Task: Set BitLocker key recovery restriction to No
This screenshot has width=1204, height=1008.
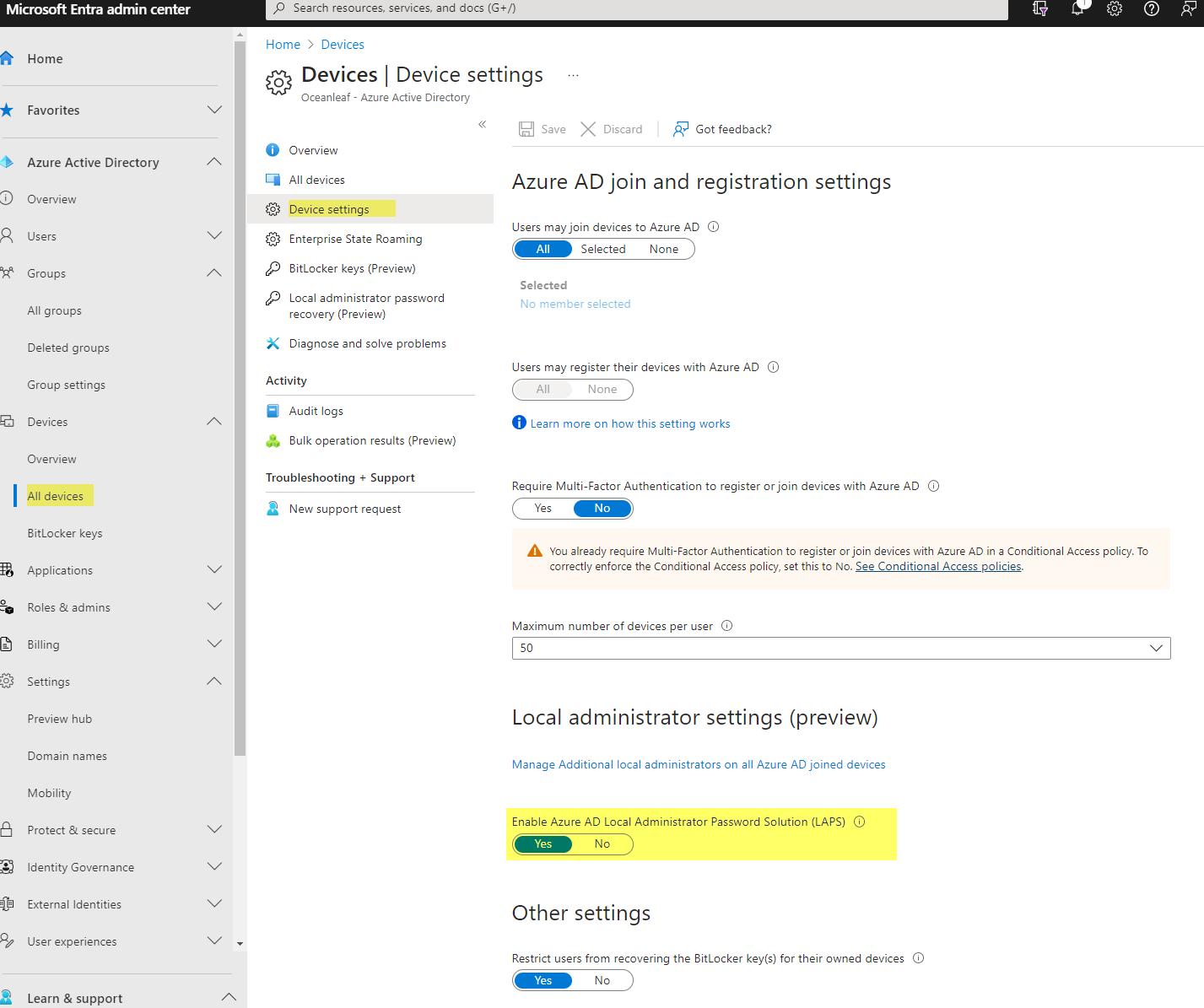Action: tap(602, 980)
